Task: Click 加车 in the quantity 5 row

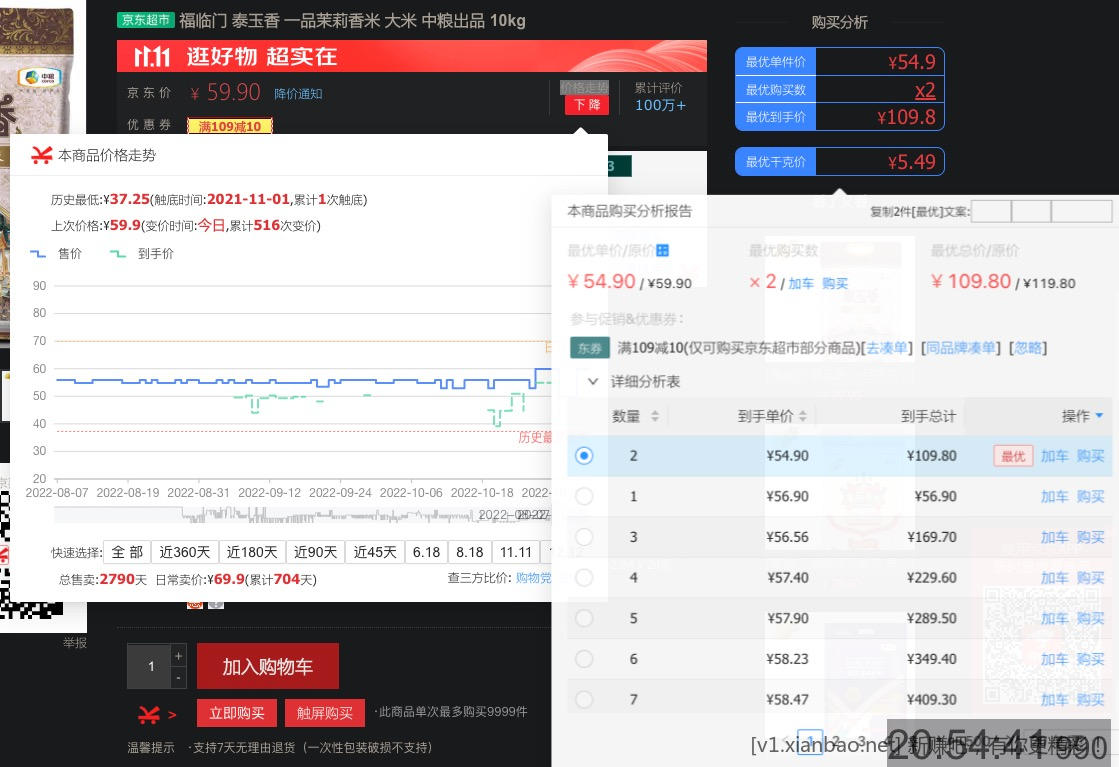Action: point(1055,619)
